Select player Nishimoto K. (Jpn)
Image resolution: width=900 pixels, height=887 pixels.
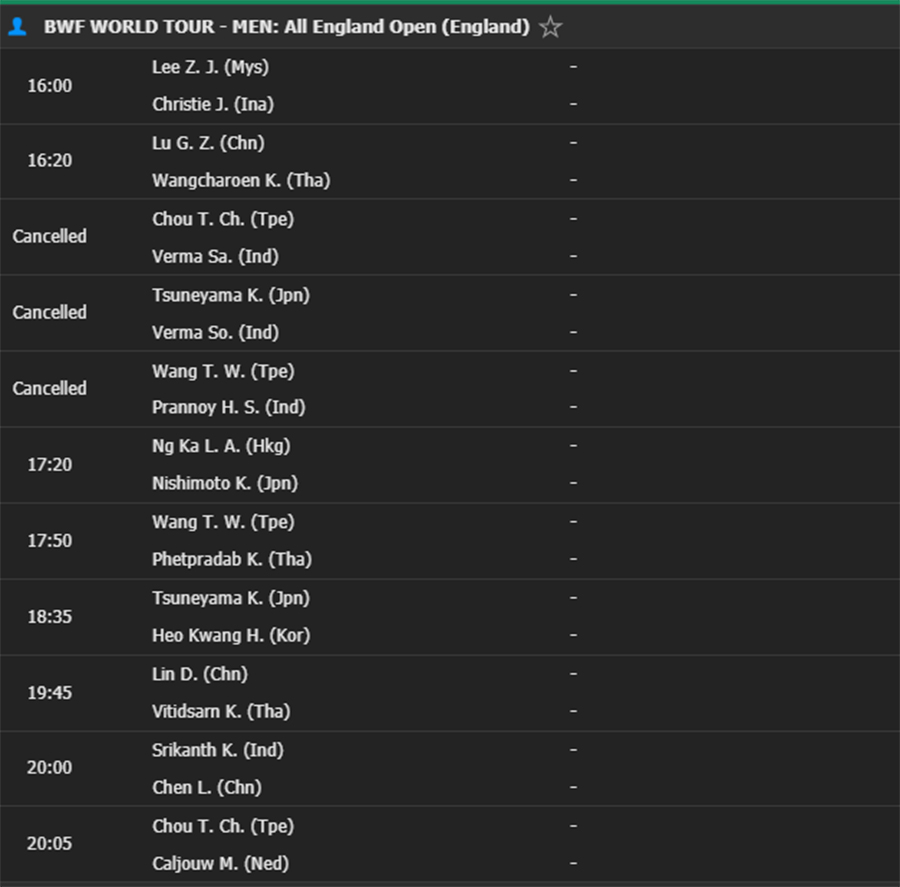tap(225, 483)
